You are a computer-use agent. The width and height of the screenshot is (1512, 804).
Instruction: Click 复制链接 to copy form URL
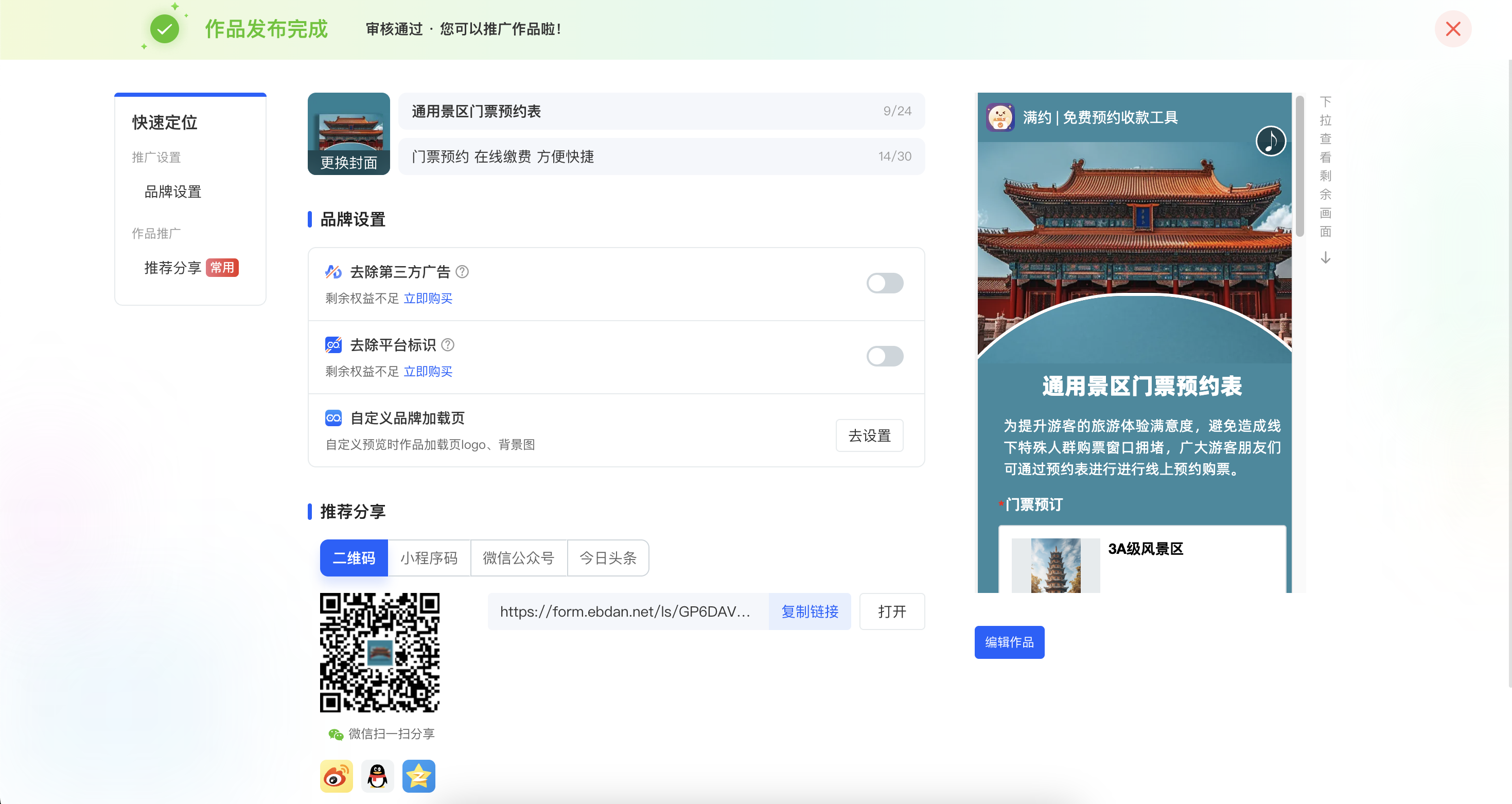pos(810,611)
